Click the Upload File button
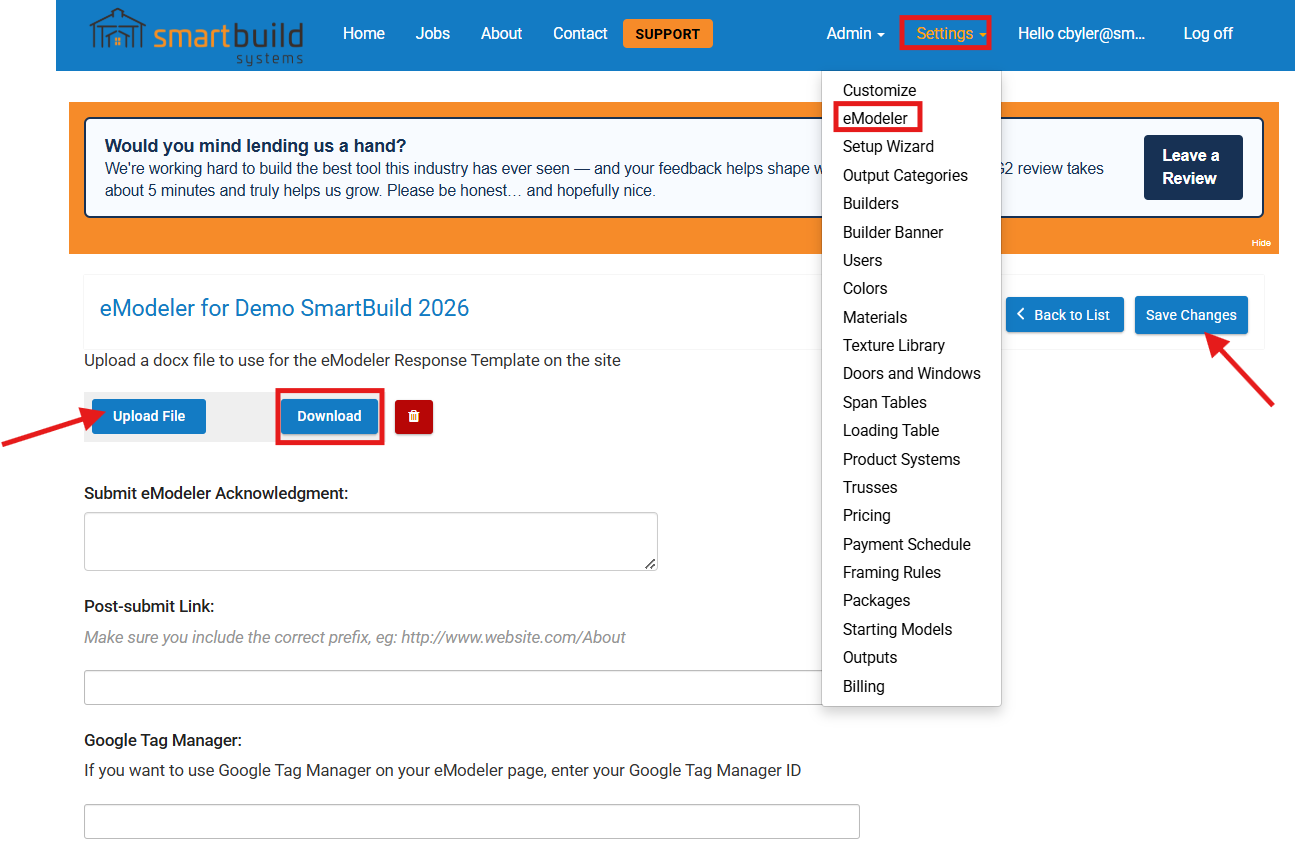This screenshot has width=1295, height=858. point(149,417)
